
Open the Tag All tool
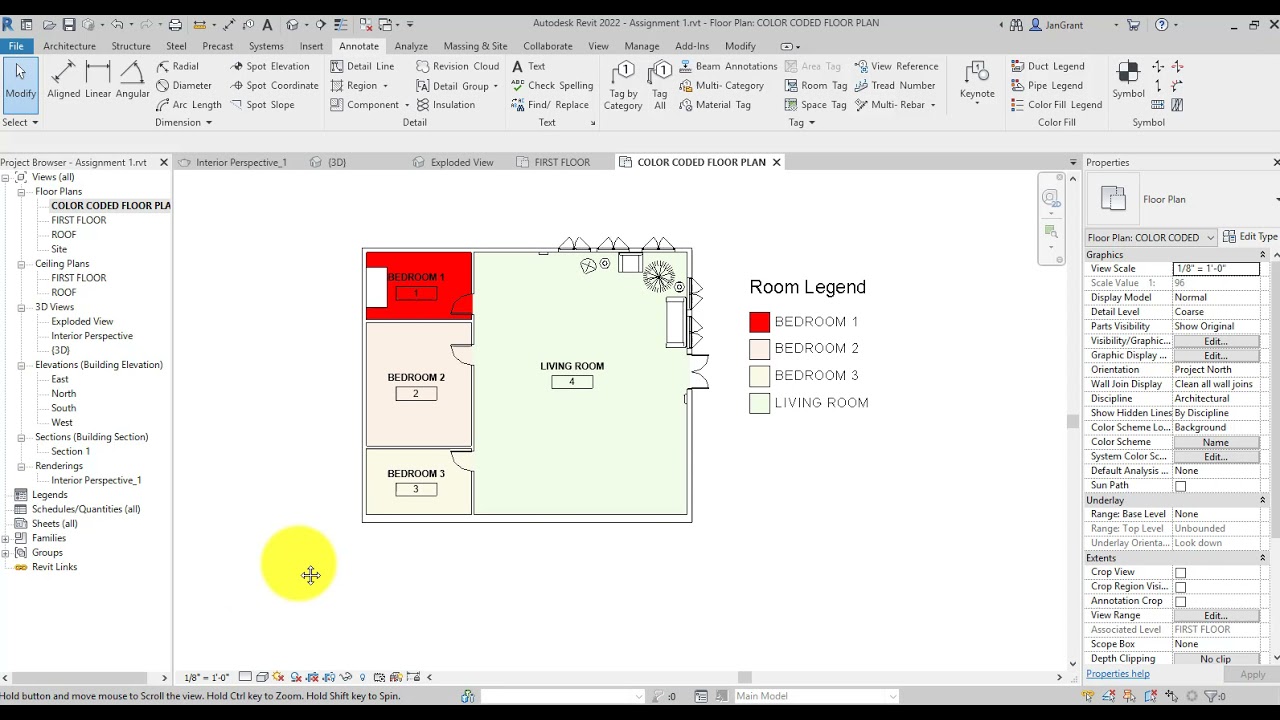(660, 85)
